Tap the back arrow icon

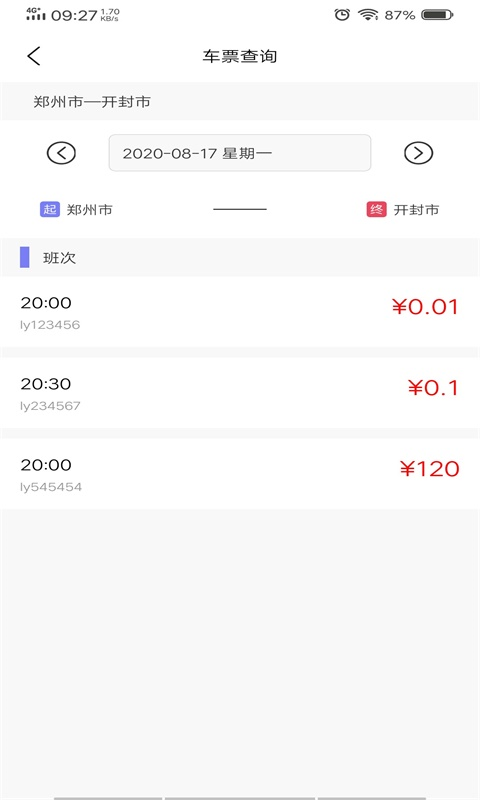point(34,56)
